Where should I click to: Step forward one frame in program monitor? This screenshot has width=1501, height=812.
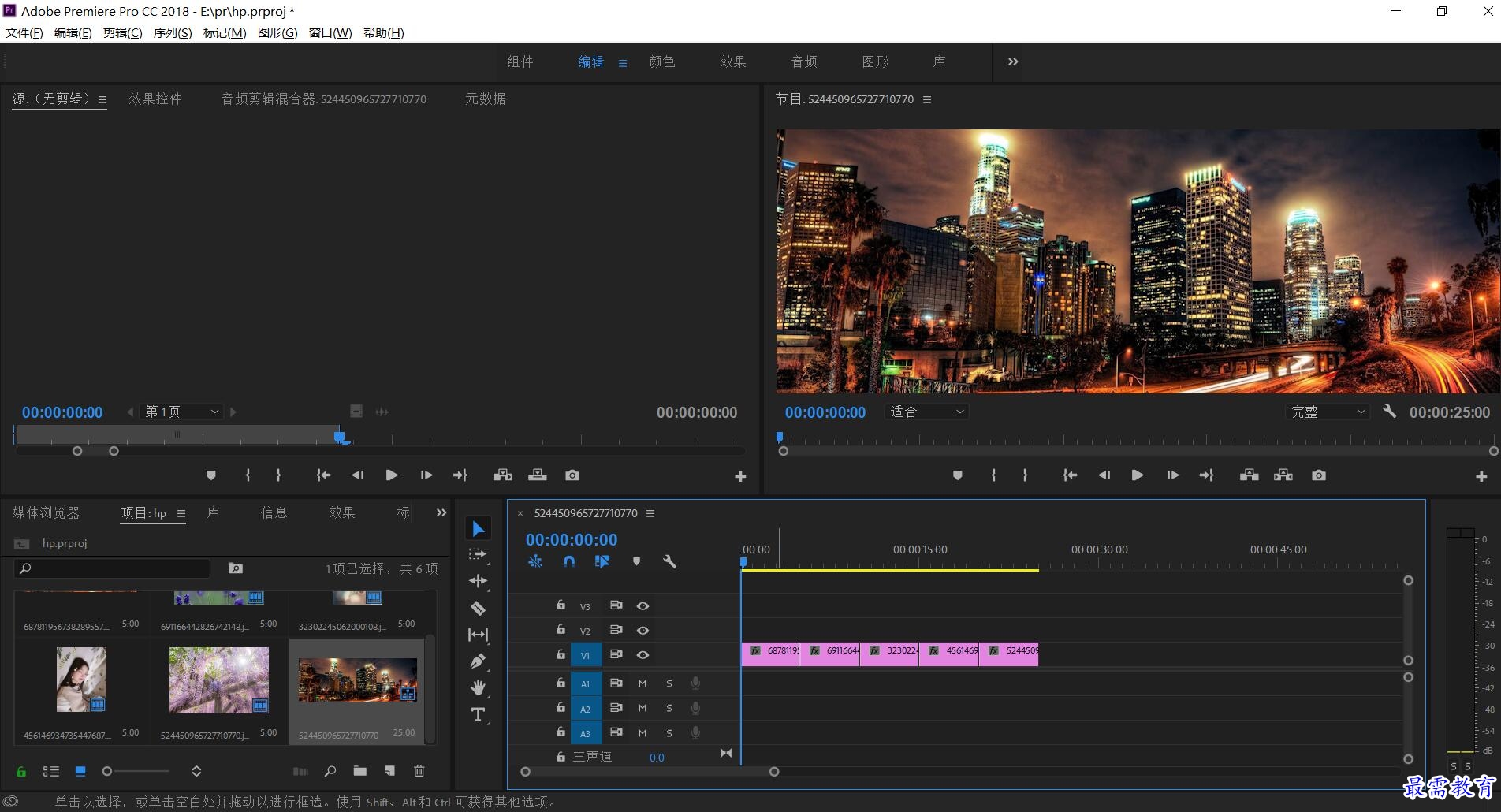(1172, 475)
